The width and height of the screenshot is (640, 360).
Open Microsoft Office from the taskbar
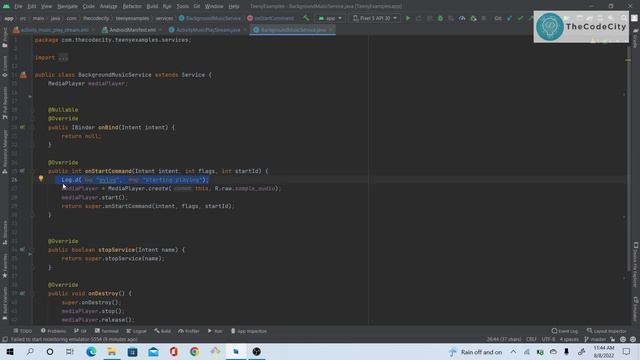tap(174, 351)
